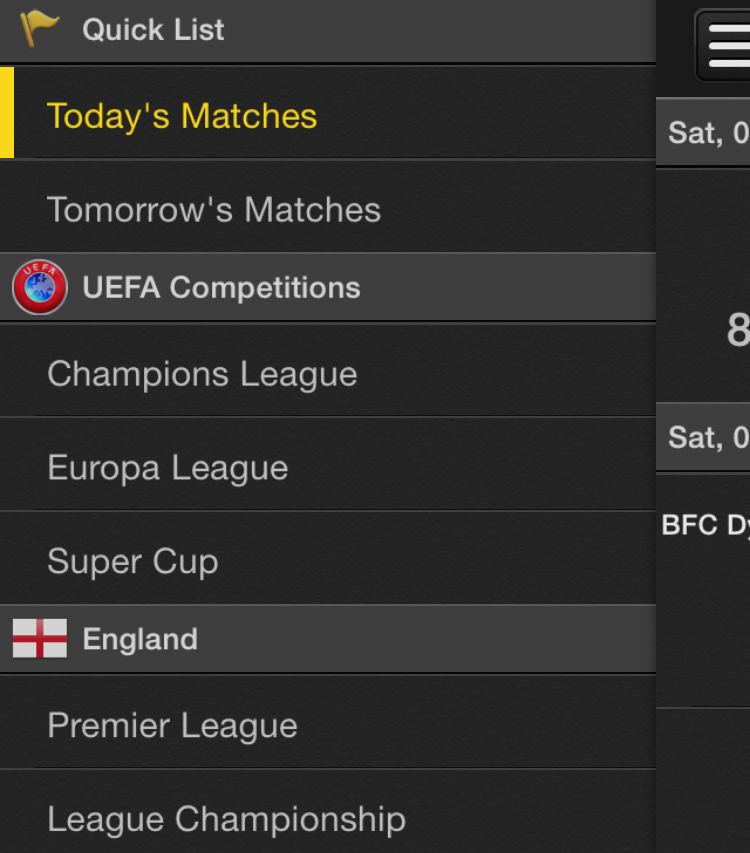Image resolution: width=750 pixels, height=853 pixels.
Task: Click the England flag icon
Action: [x=40, y=638]
